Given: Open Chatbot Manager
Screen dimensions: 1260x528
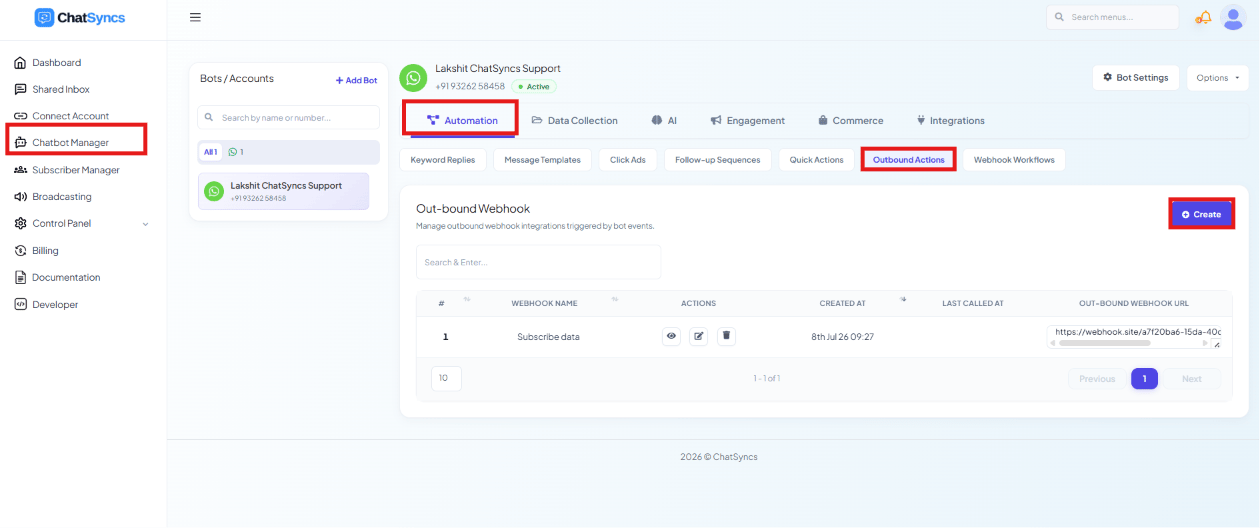Looking at the screenshot, I should (70, 143).
